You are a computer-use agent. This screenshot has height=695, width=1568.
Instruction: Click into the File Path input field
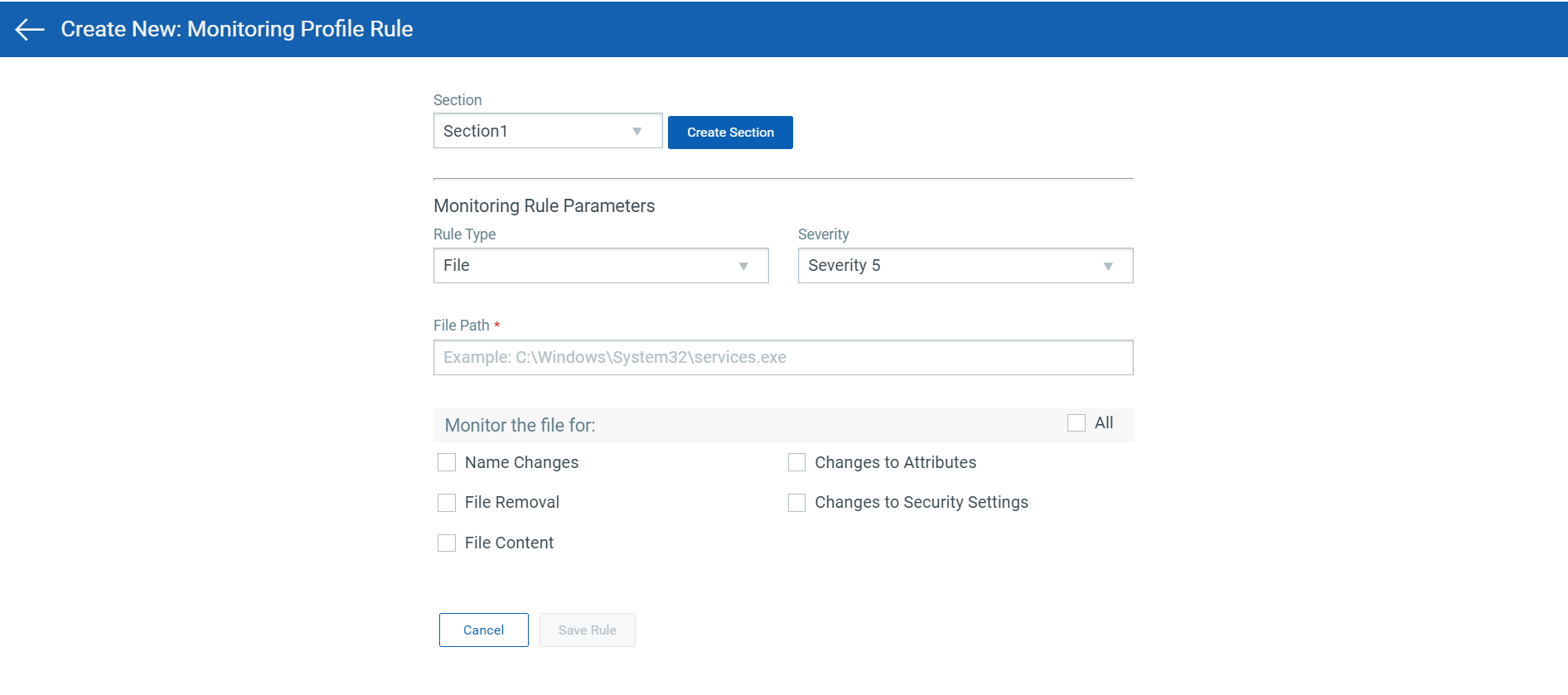[x=782, y=358]
